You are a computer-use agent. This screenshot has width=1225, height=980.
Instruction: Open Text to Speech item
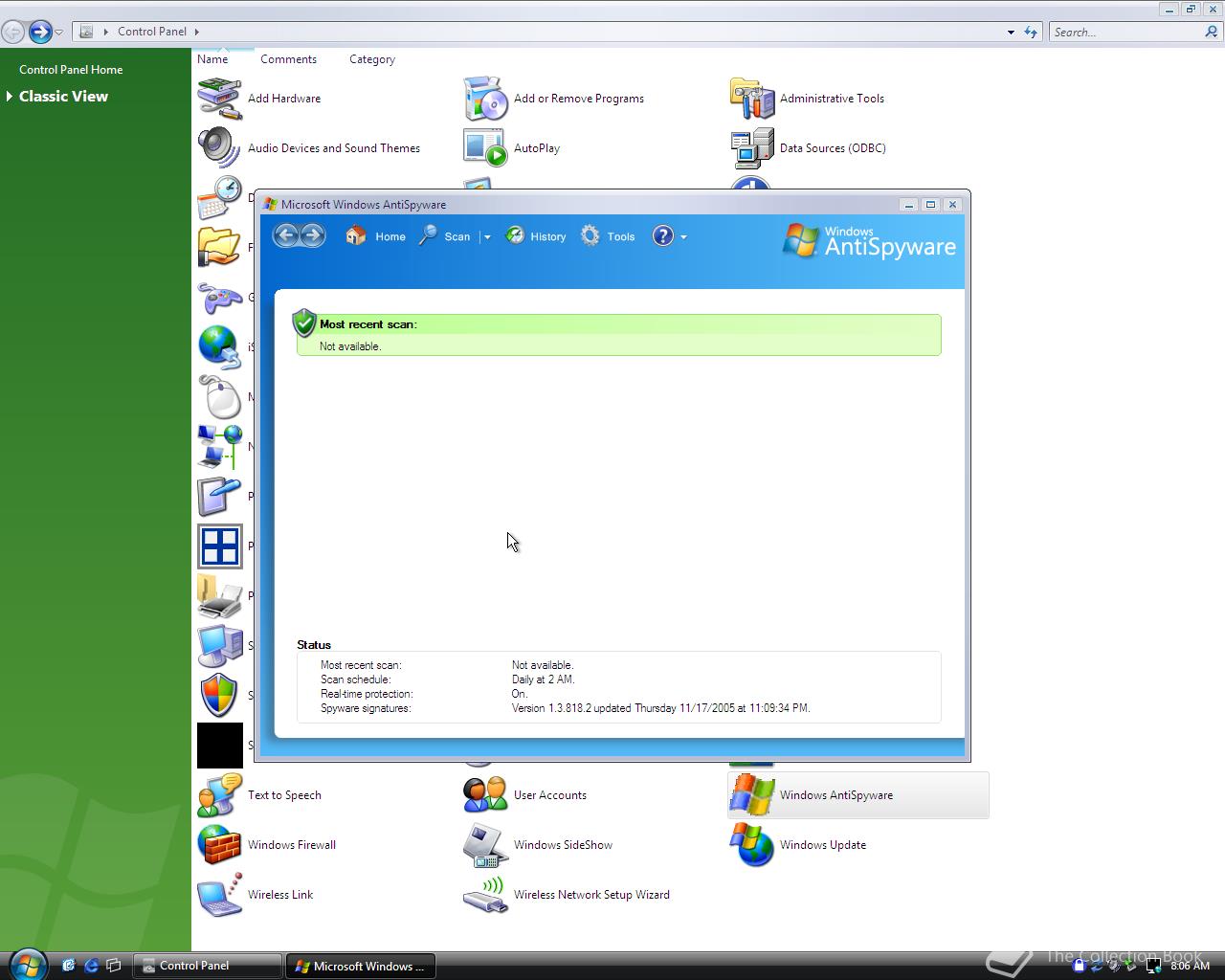tap(260, 795)
